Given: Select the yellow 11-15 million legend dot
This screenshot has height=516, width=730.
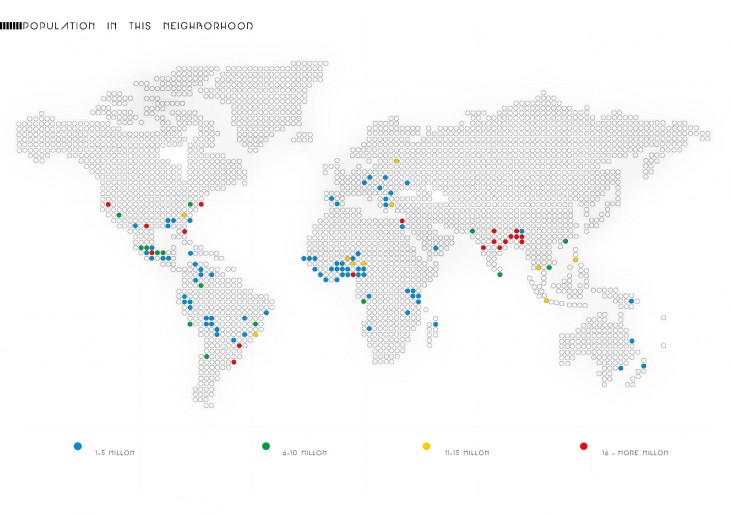Looking at the screenshot, I should 426,445.
